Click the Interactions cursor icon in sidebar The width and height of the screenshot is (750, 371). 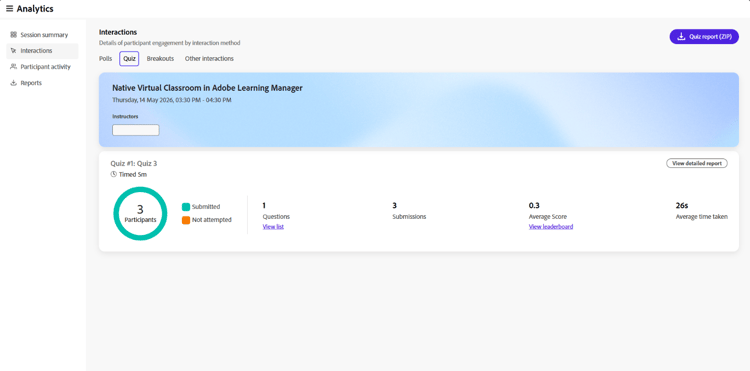pos(13,51)
